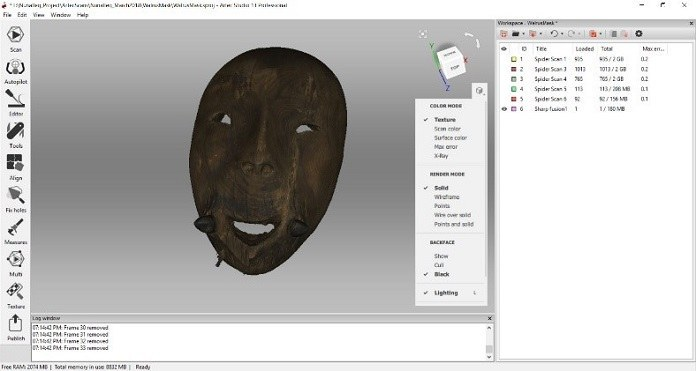The width and height of the screenshot is (696, 371).
Task: Close the Workspace panel
Action: tap(691, 23)
